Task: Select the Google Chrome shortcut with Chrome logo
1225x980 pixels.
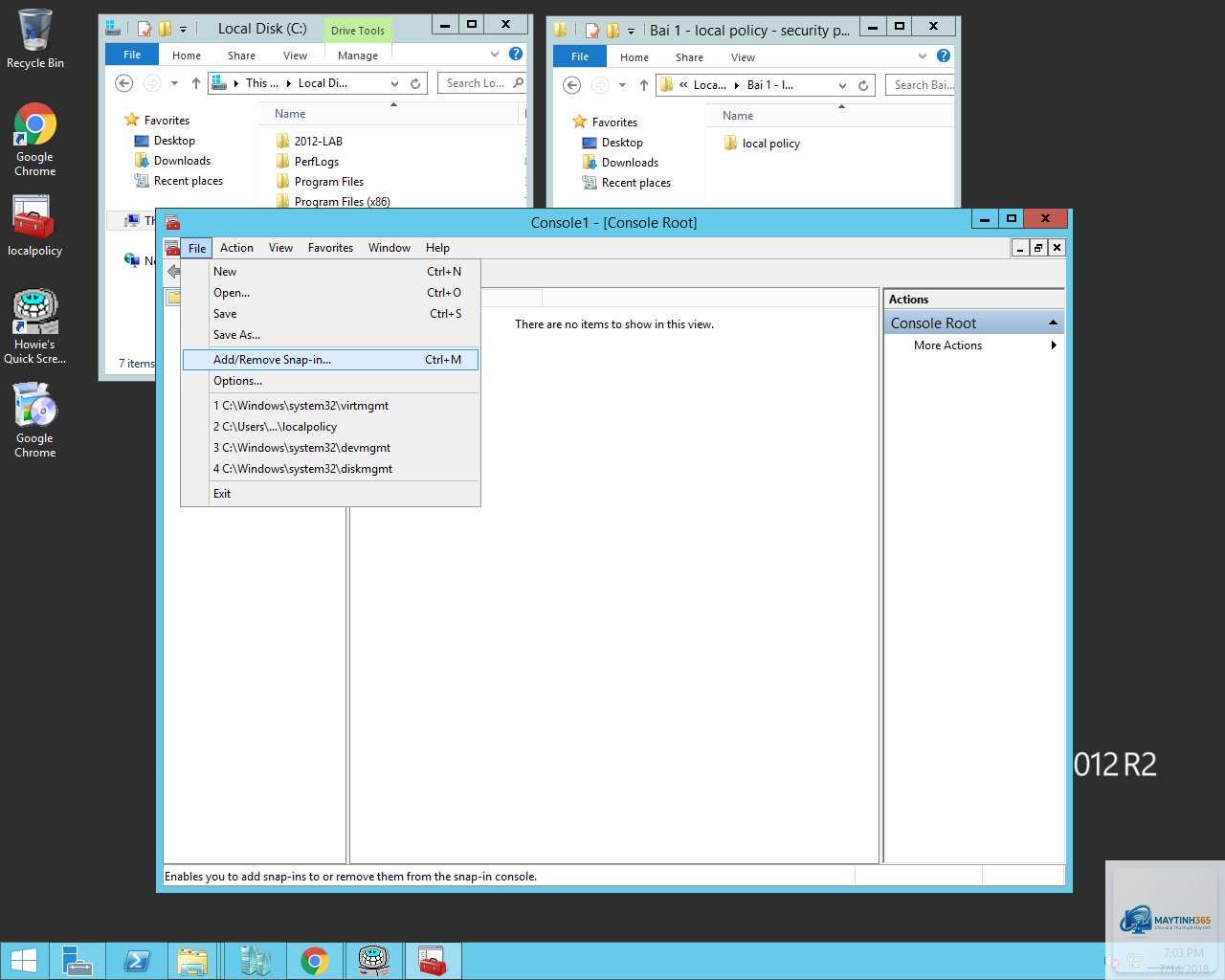Action: click(x=35, y=140)
